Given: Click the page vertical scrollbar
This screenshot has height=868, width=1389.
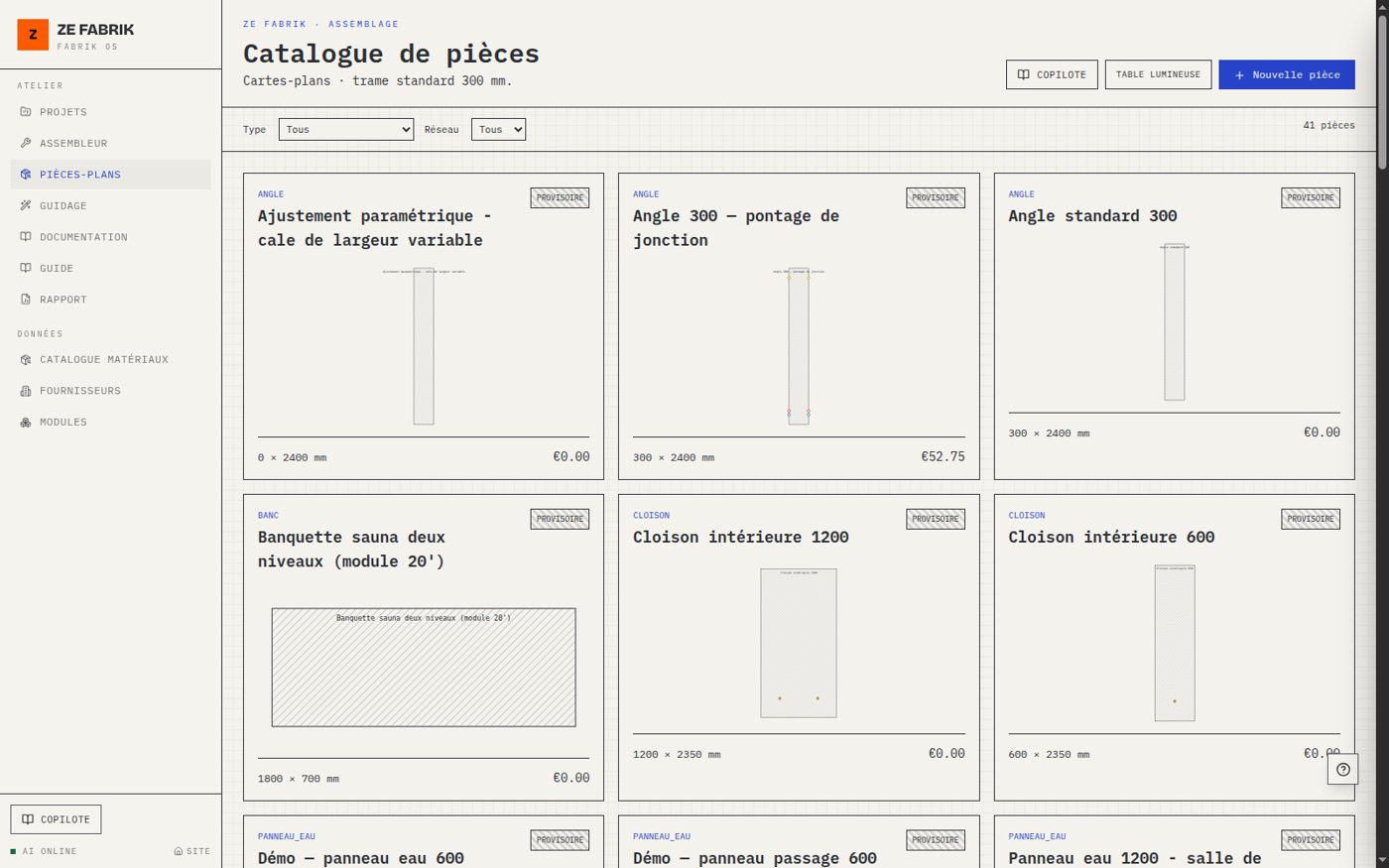Looking at the screenshot, I should (1382, 94).
